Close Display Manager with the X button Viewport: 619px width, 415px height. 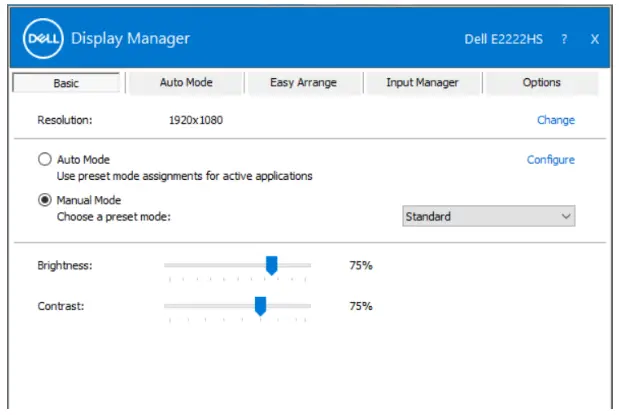click(595, 39)
